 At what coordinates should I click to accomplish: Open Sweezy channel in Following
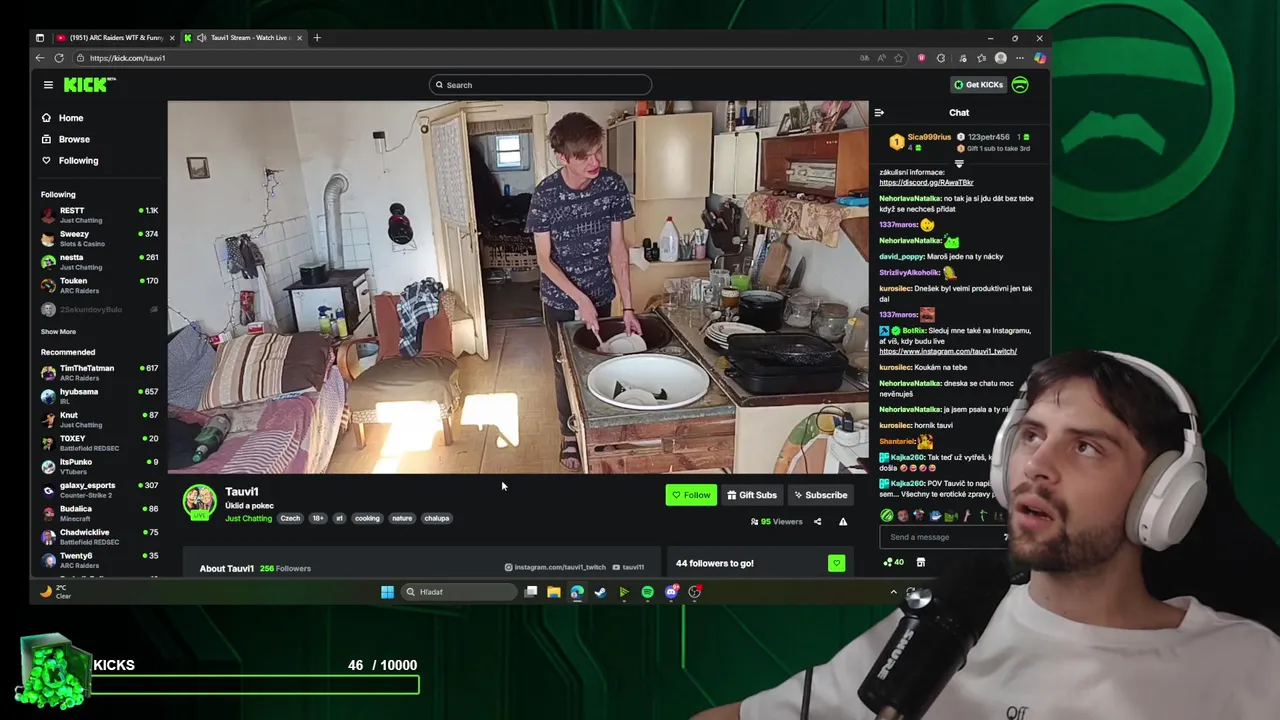(99, 239)
